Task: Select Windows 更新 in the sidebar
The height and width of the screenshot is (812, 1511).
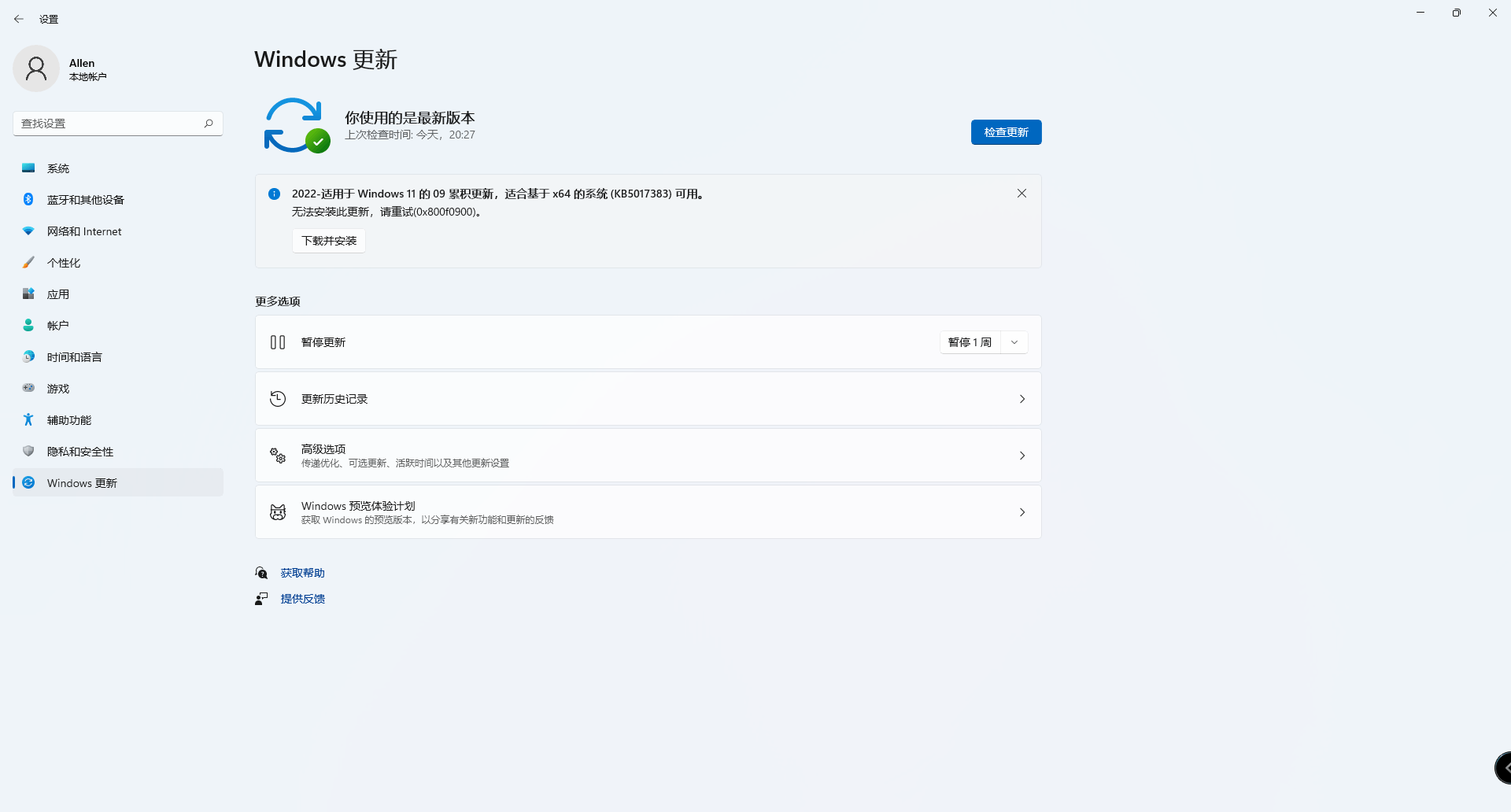Action: tap(118, 483)
